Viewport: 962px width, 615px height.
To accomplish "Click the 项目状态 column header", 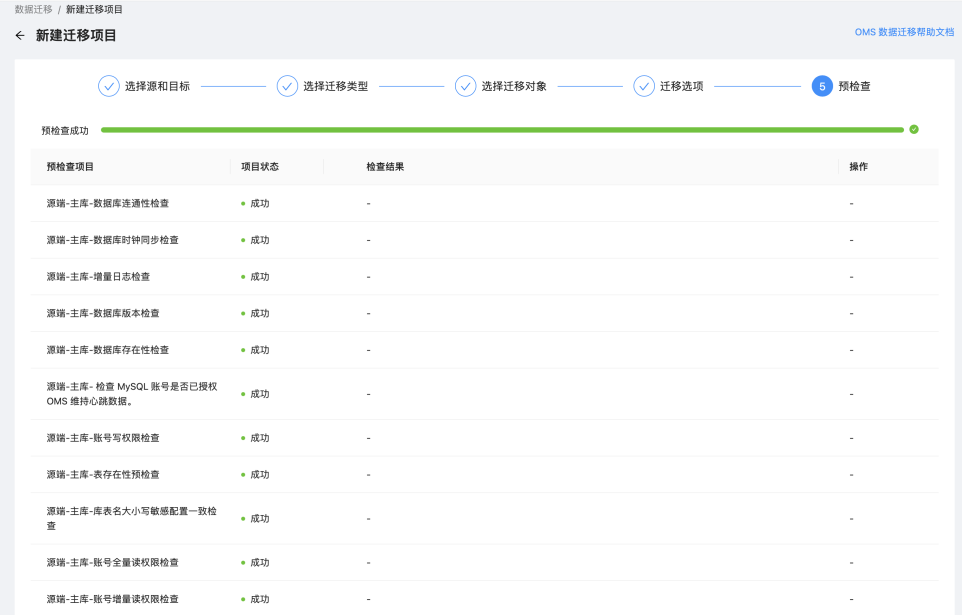I will [260, 167].
